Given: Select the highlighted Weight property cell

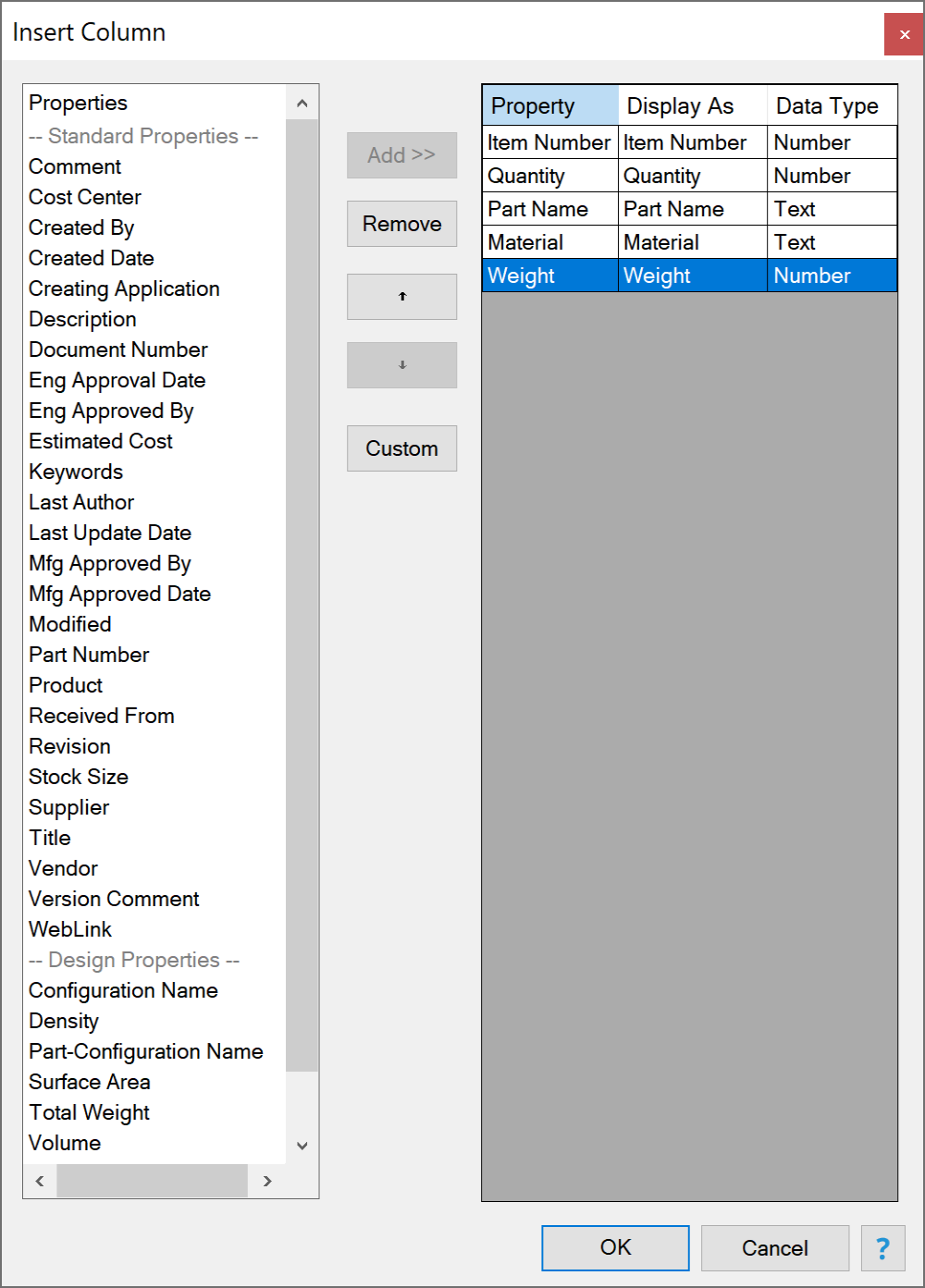Looking at the screenshot, I should point(550,276).
